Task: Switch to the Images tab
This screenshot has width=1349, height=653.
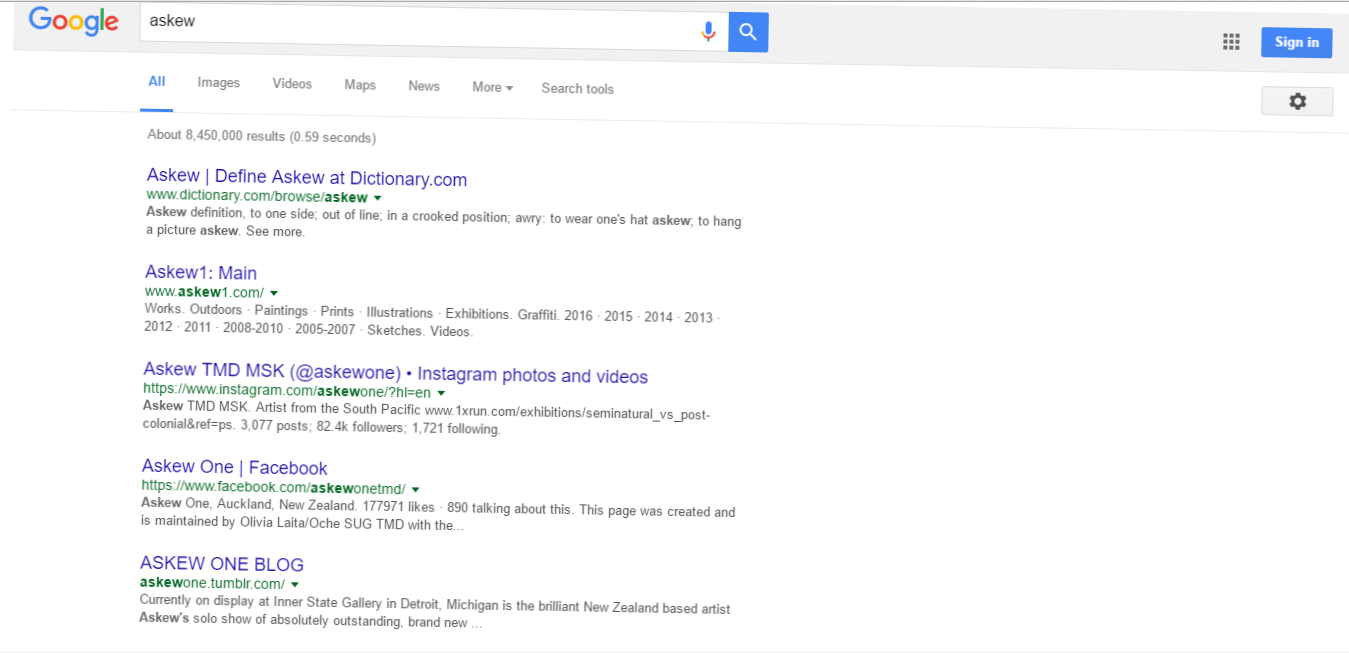Action: click(219, 83)
